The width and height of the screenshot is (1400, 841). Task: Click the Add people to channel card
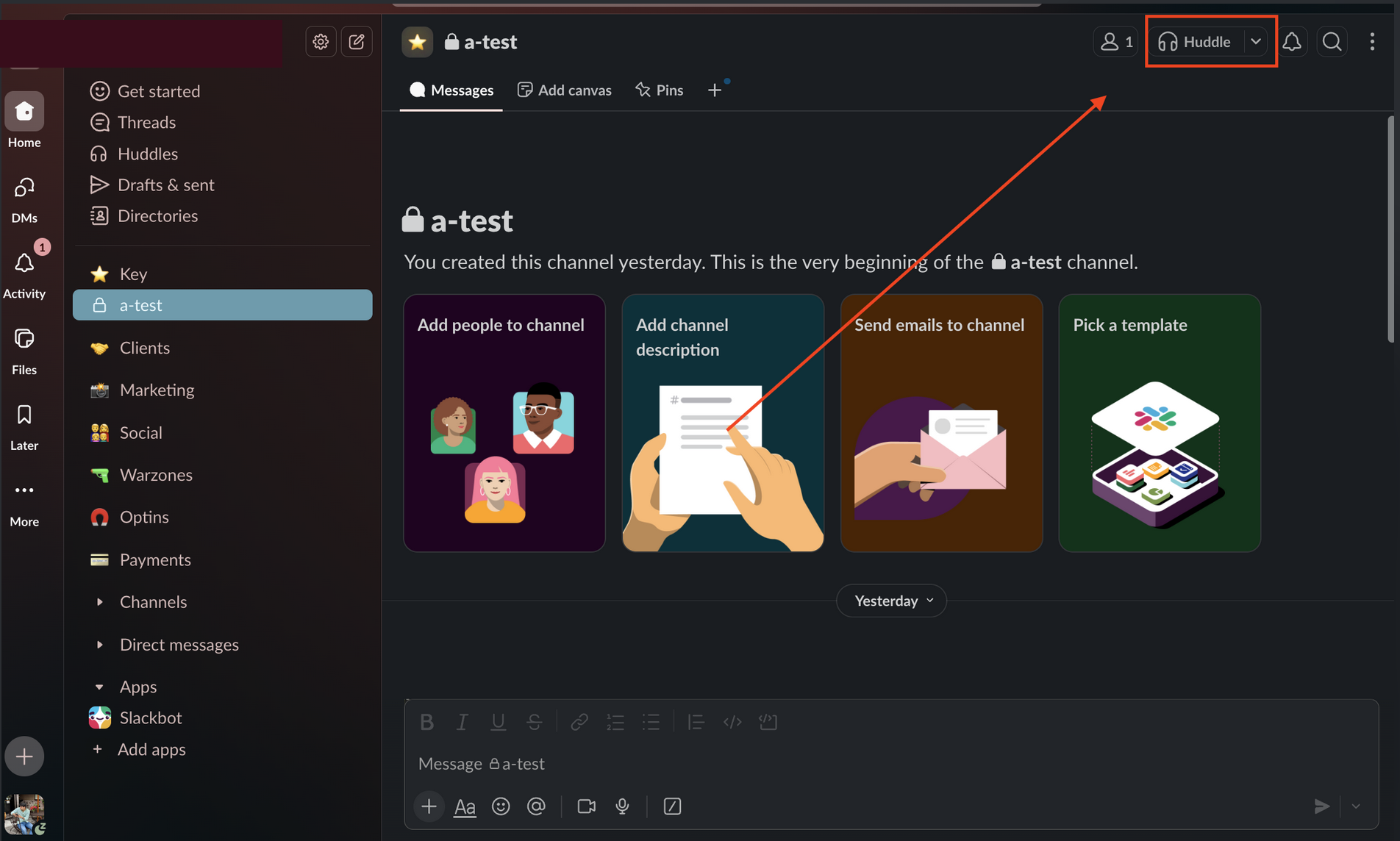(x=504, y=423)
